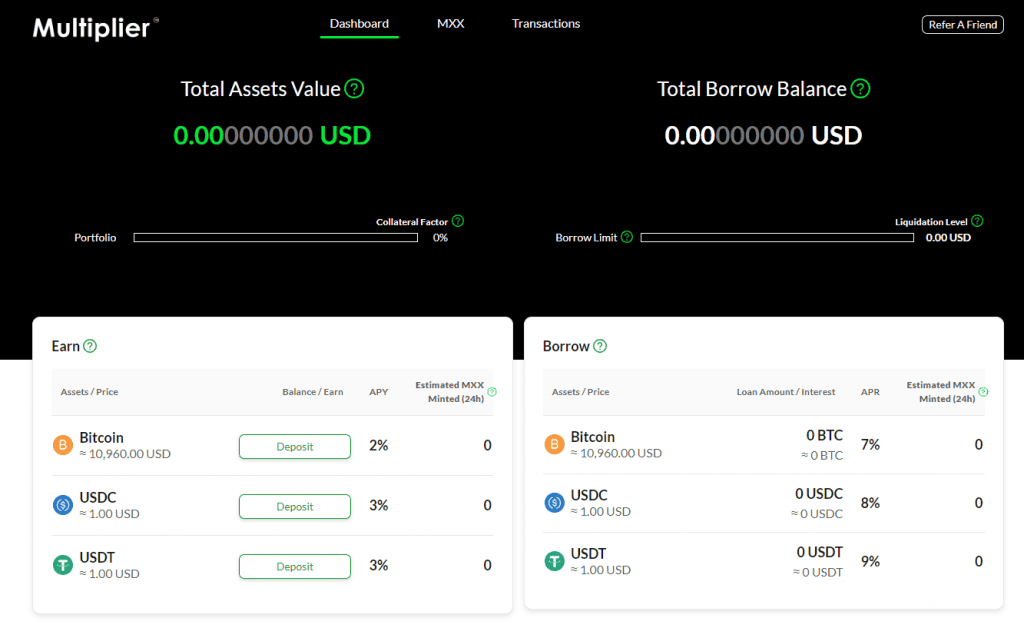Deposit Bitcoin in the Earn panel
The height and width of the screenshot is (628, 1024).
point(295,447)
